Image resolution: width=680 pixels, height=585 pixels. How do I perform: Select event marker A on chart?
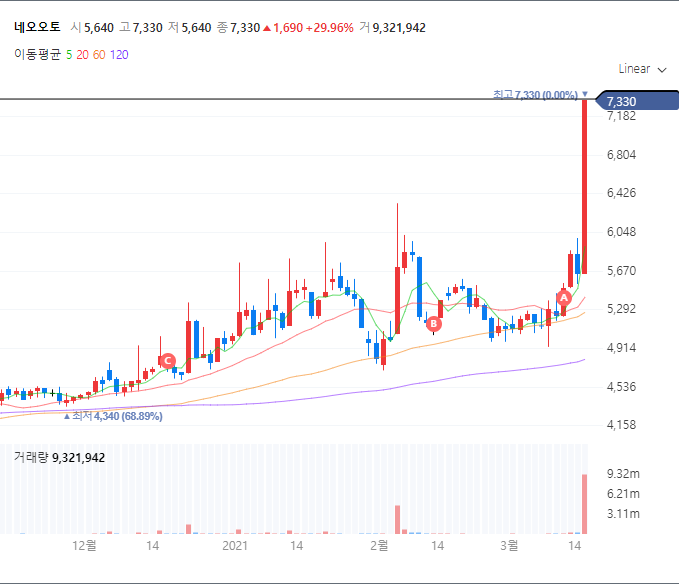point(563,298)
